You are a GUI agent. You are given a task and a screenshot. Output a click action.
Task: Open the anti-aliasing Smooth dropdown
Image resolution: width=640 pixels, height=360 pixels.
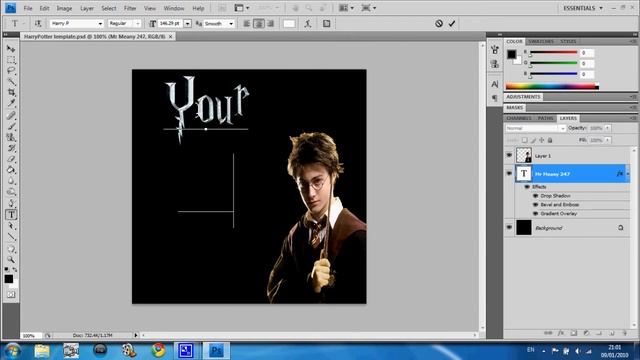231,24
